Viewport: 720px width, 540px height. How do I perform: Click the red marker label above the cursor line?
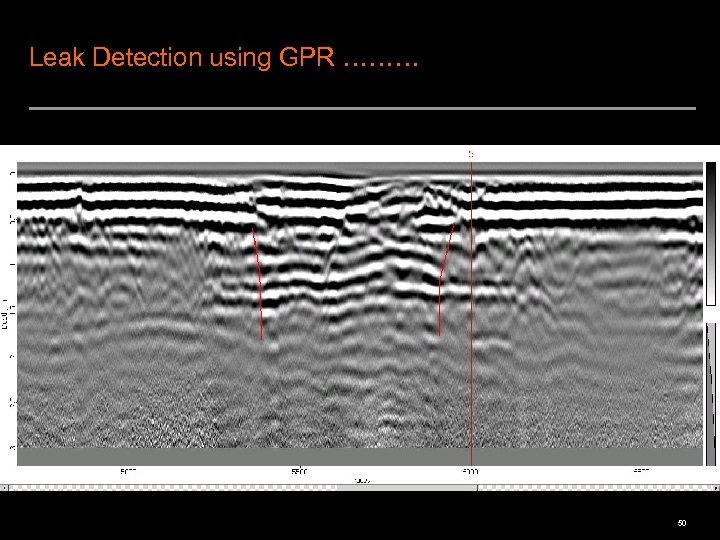pyautogui.click(x=471, y=154)
